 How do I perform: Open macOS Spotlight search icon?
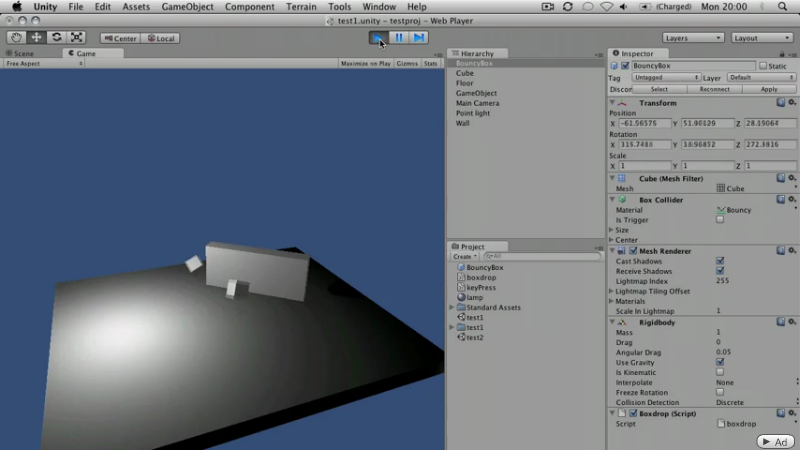782,7
